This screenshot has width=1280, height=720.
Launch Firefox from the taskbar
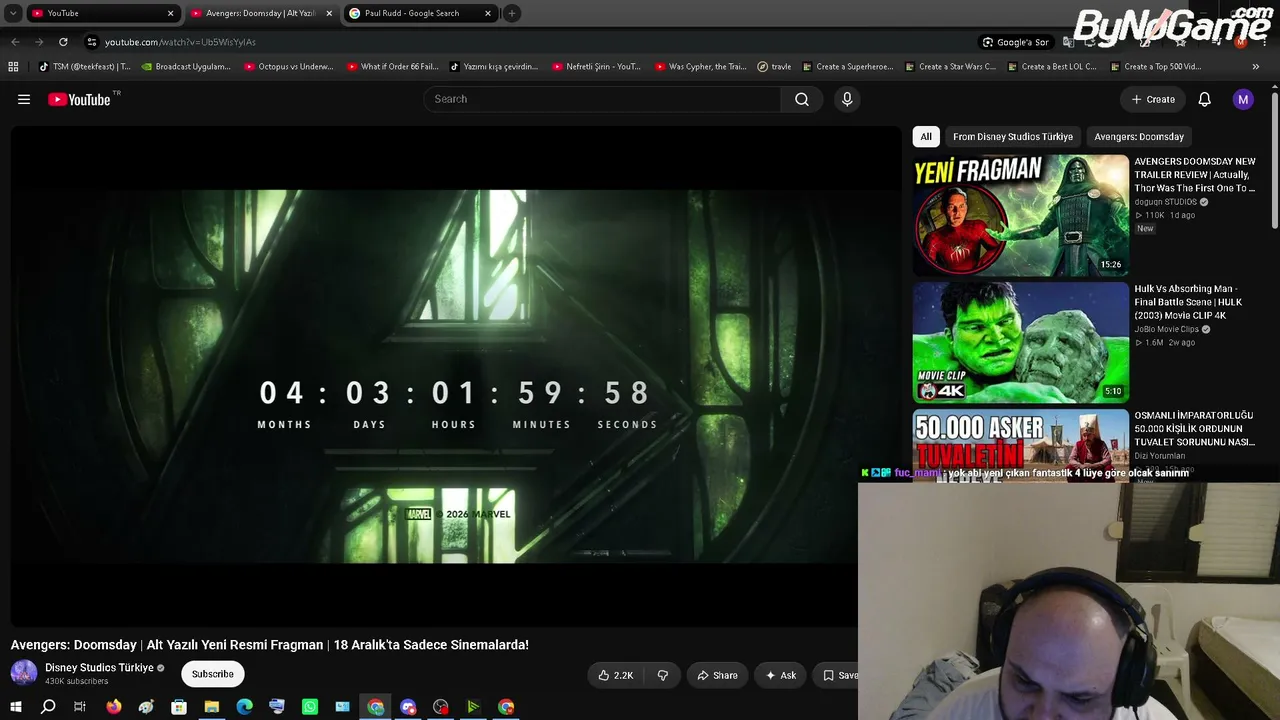coord(114,707)
